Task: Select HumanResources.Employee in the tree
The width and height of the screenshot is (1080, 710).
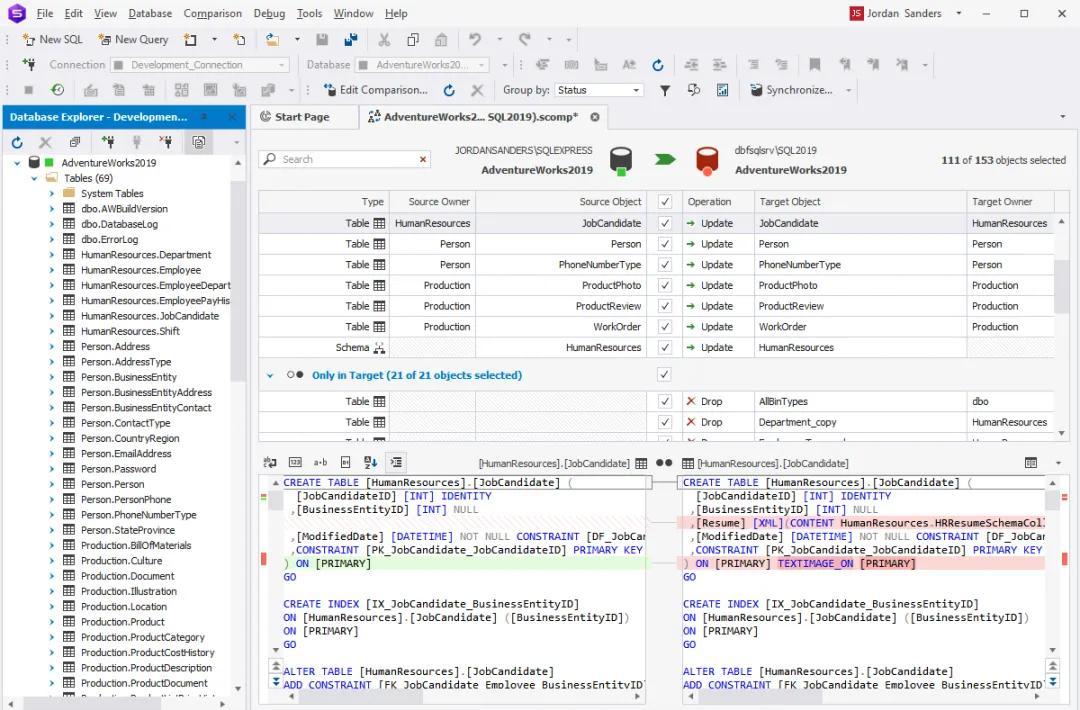Action: [x=141, y=270]
